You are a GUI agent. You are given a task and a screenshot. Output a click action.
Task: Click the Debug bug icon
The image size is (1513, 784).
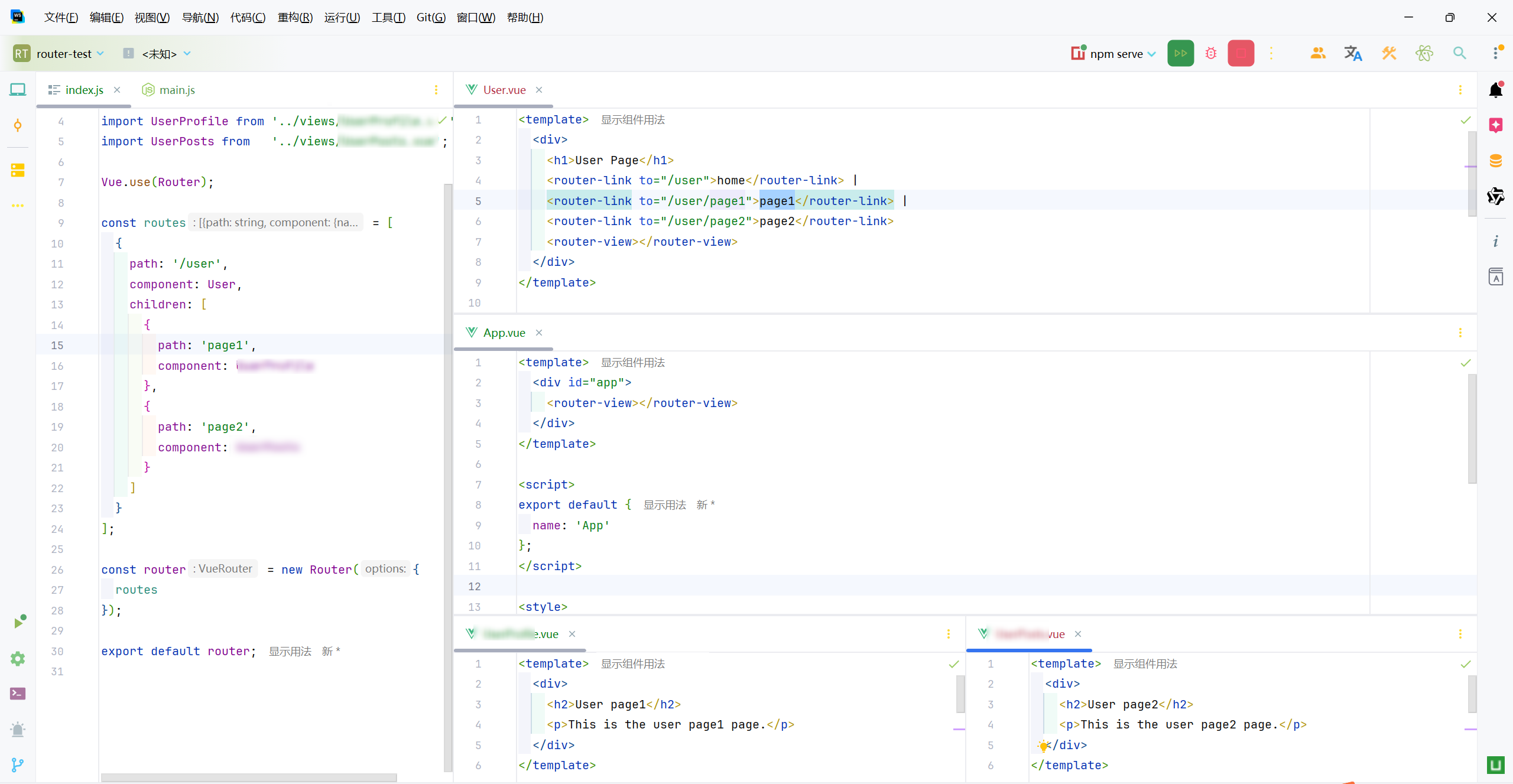[x=1211, y=53]
